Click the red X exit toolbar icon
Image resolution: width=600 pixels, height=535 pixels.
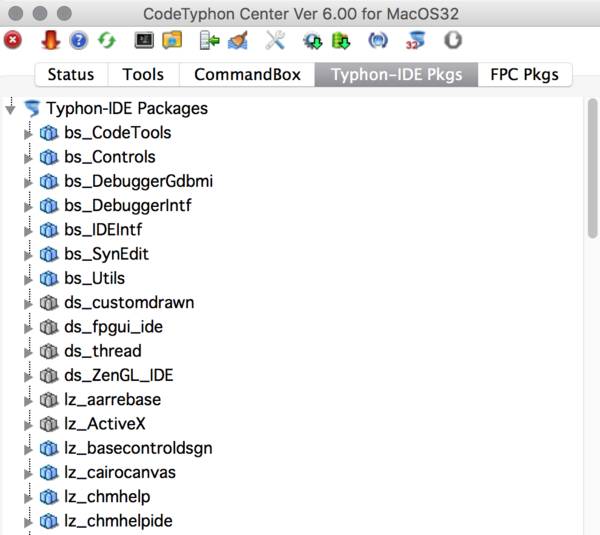coord(13,40)
